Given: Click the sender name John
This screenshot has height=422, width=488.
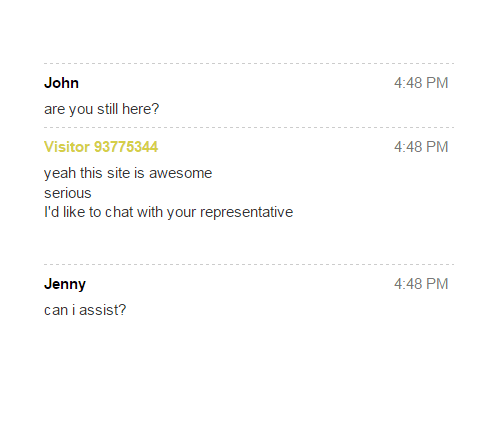Looking at the screenshot, I should pyautogui.click(x=61, y=83).
